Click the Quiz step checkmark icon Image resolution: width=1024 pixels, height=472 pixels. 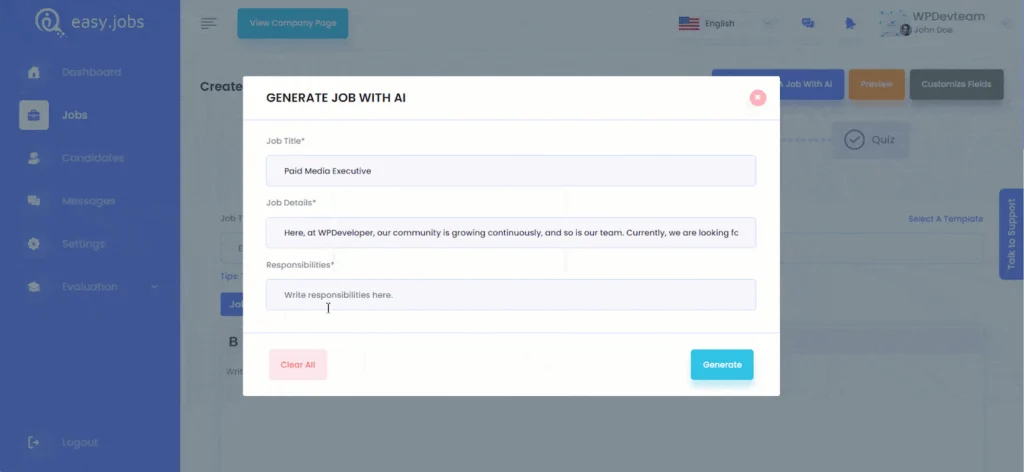coord(854,140)
